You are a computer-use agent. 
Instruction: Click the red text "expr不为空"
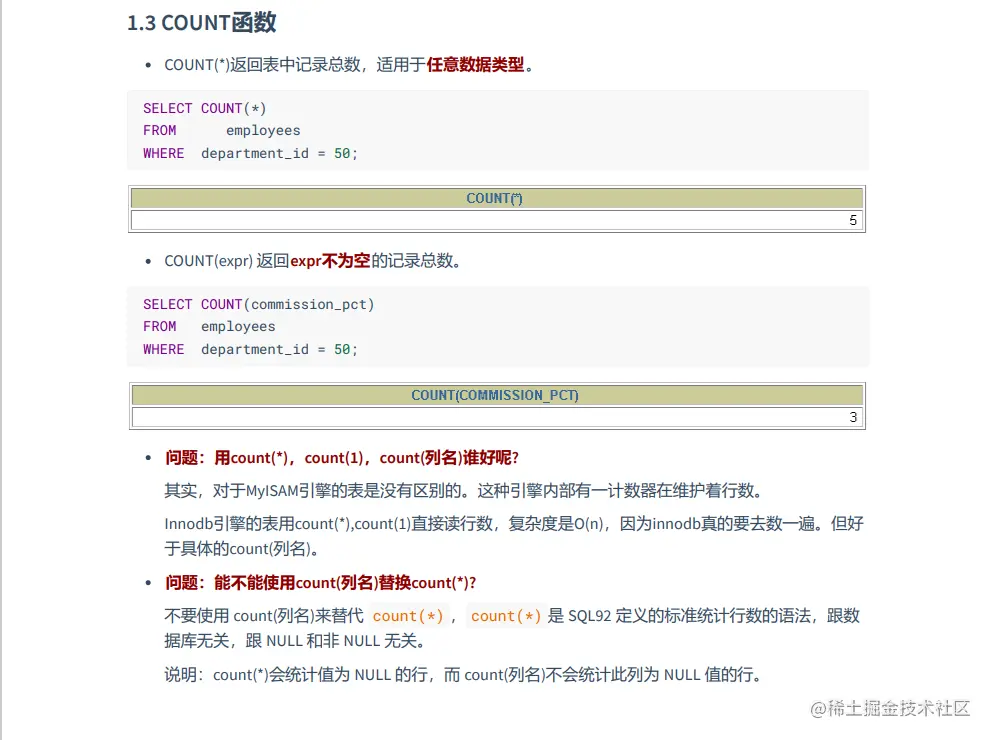pyautogui.click(x=330, y=261)
